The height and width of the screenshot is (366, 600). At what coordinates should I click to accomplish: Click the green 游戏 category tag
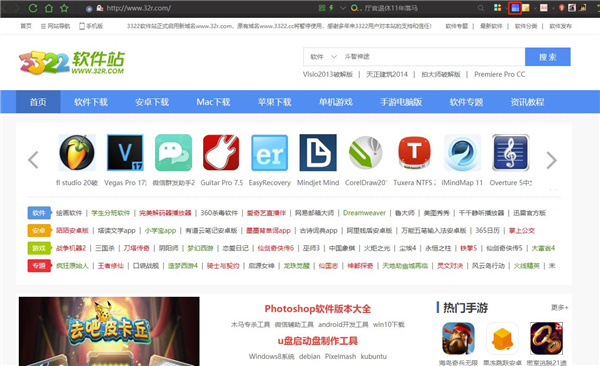(x=39, y=248)
